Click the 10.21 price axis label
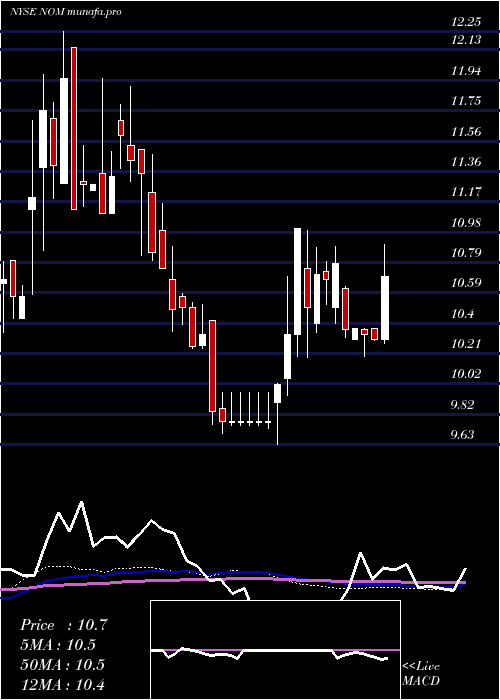 click(466, 344)
